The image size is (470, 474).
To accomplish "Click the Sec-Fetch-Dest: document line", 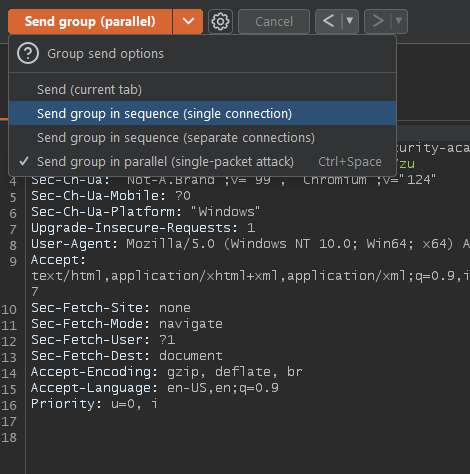I will click(x=127, y=356).
